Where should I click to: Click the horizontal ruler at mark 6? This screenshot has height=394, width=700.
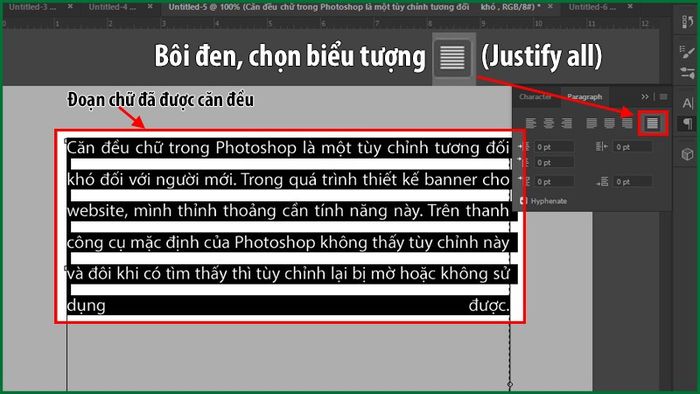point(323,24)
